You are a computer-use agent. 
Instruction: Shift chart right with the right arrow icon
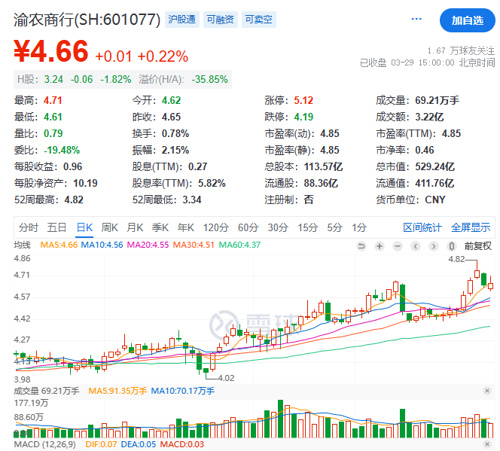[x=433, y=246]
